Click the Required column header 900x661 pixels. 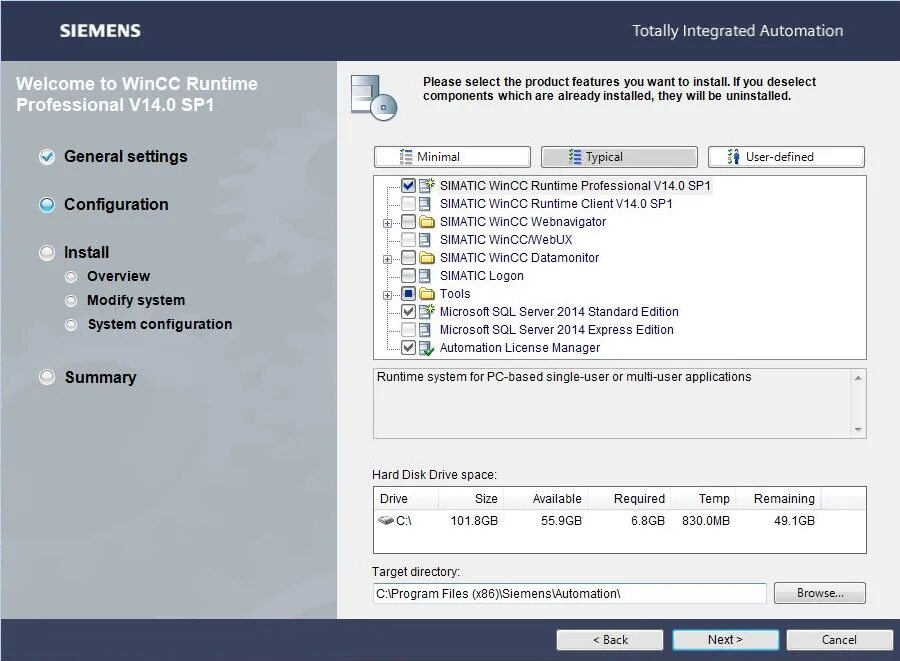coord(629,499)
